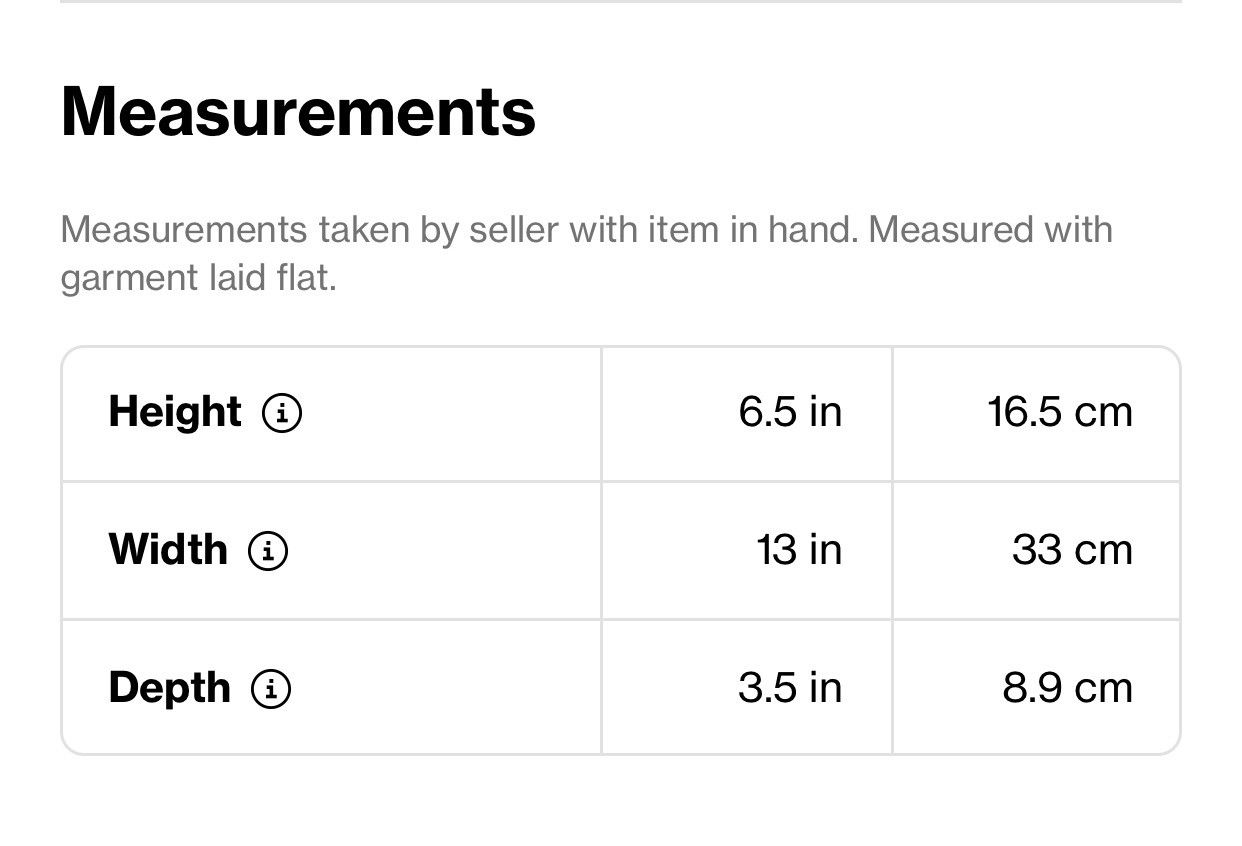The image size is (1242, 846).
Task: Click the 6.5 in height value
Action: point(790,412)
